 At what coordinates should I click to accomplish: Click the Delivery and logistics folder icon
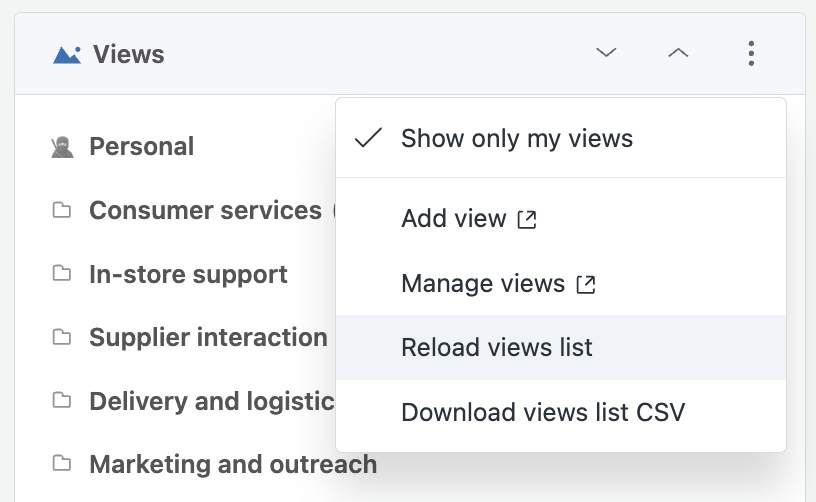[62, 400]
